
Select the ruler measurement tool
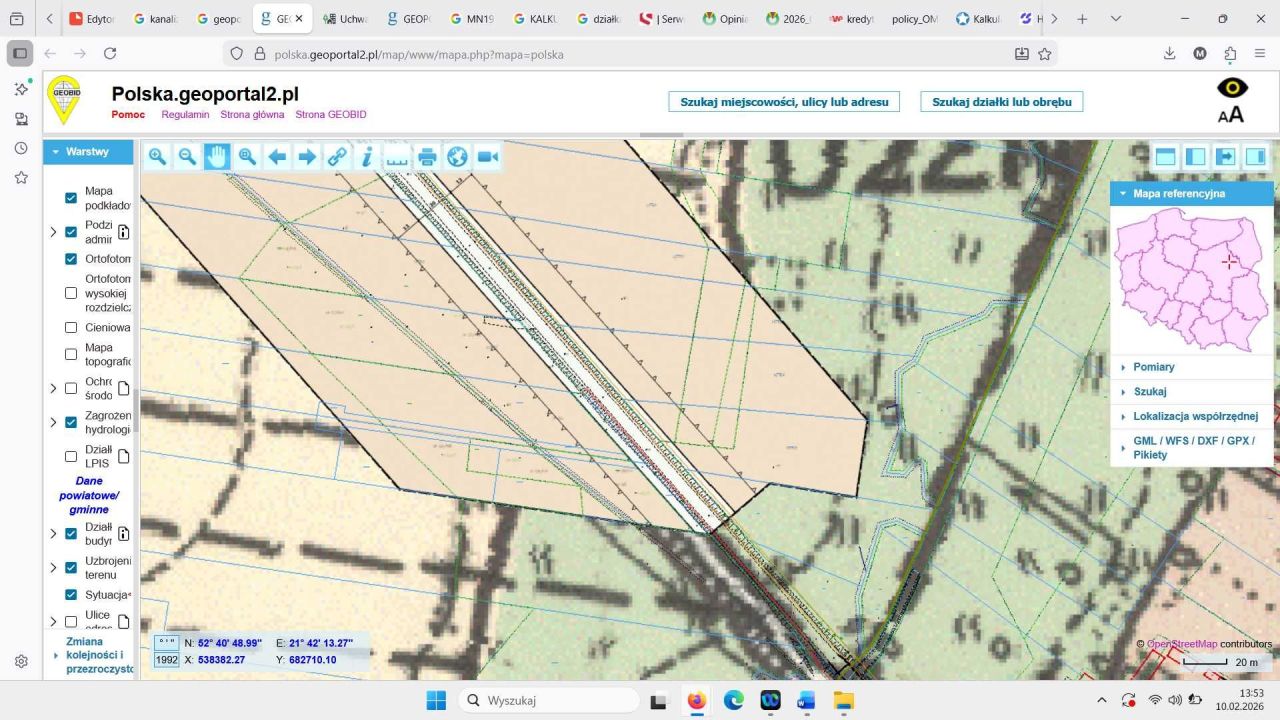coord(397,156)
